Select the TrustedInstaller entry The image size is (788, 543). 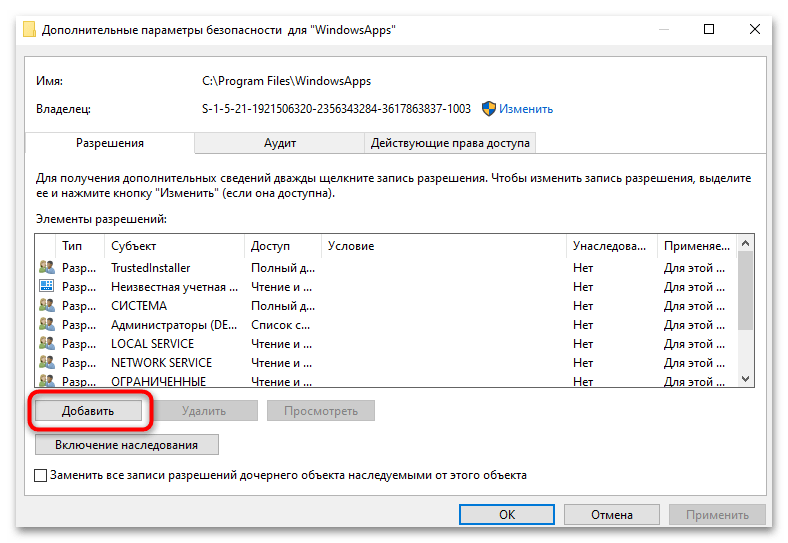pyautogui.click(x=386, y=267)
